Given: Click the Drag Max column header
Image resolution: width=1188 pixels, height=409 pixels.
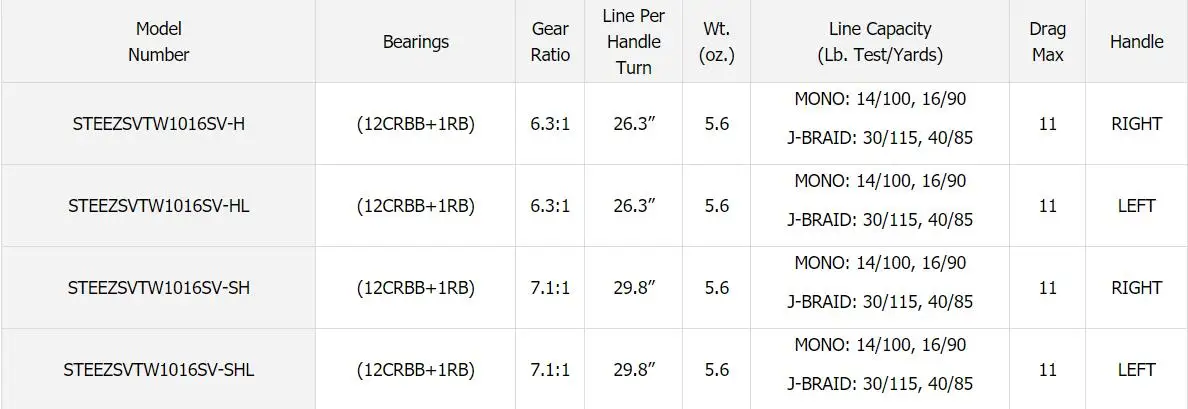Looking at the screenshot, I should (1047, 42).
